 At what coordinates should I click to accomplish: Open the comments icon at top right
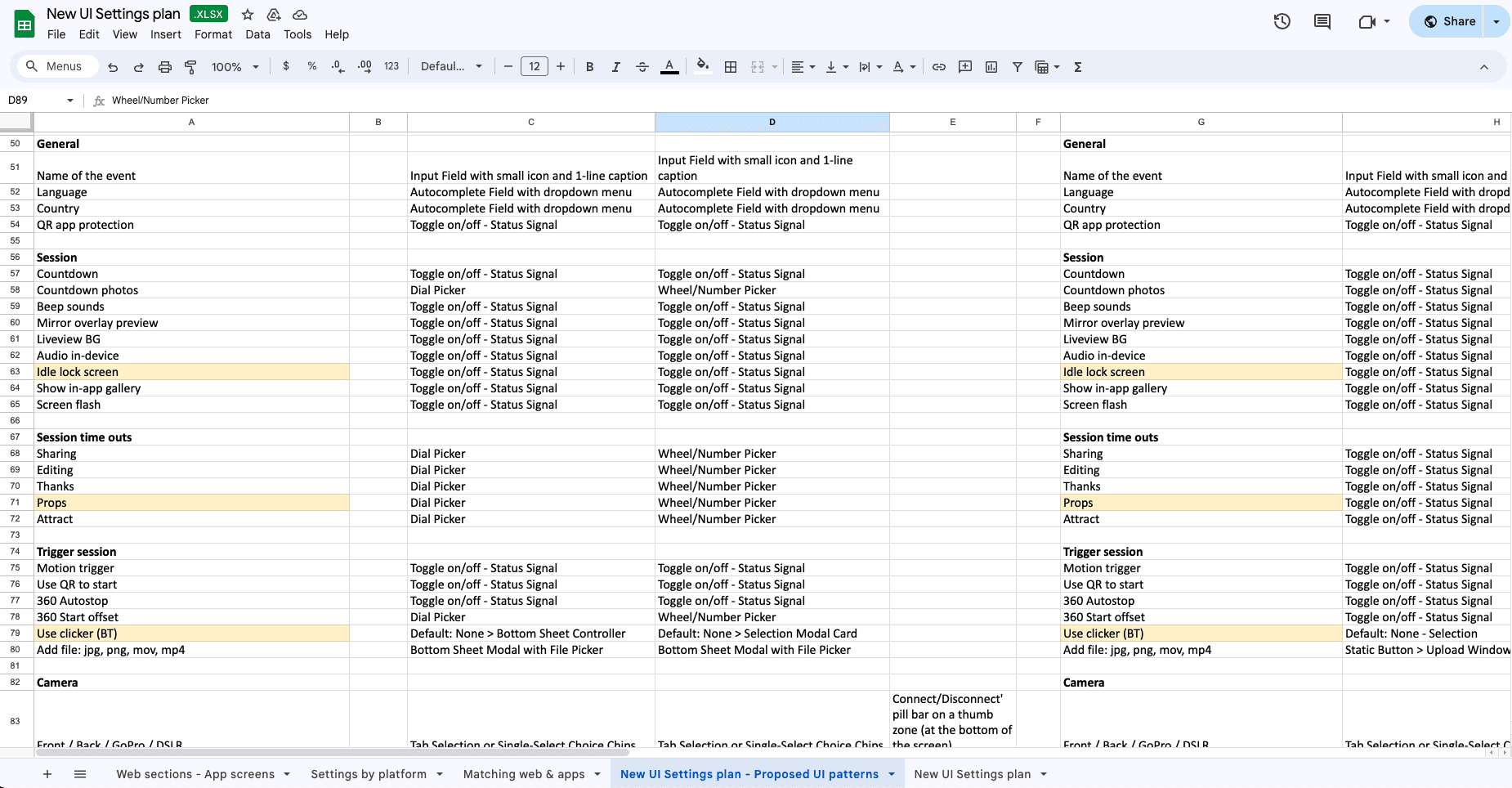pyautogui.click(x=1322, y=21)
